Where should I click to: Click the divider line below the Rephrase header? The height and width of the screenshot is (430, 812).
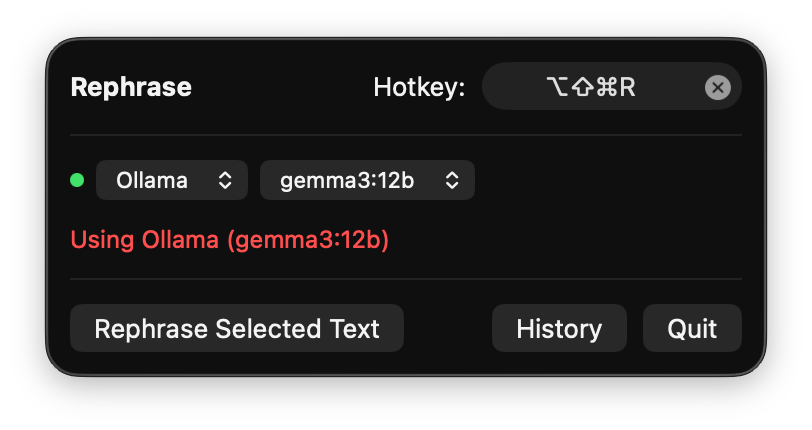pos(406,135)
